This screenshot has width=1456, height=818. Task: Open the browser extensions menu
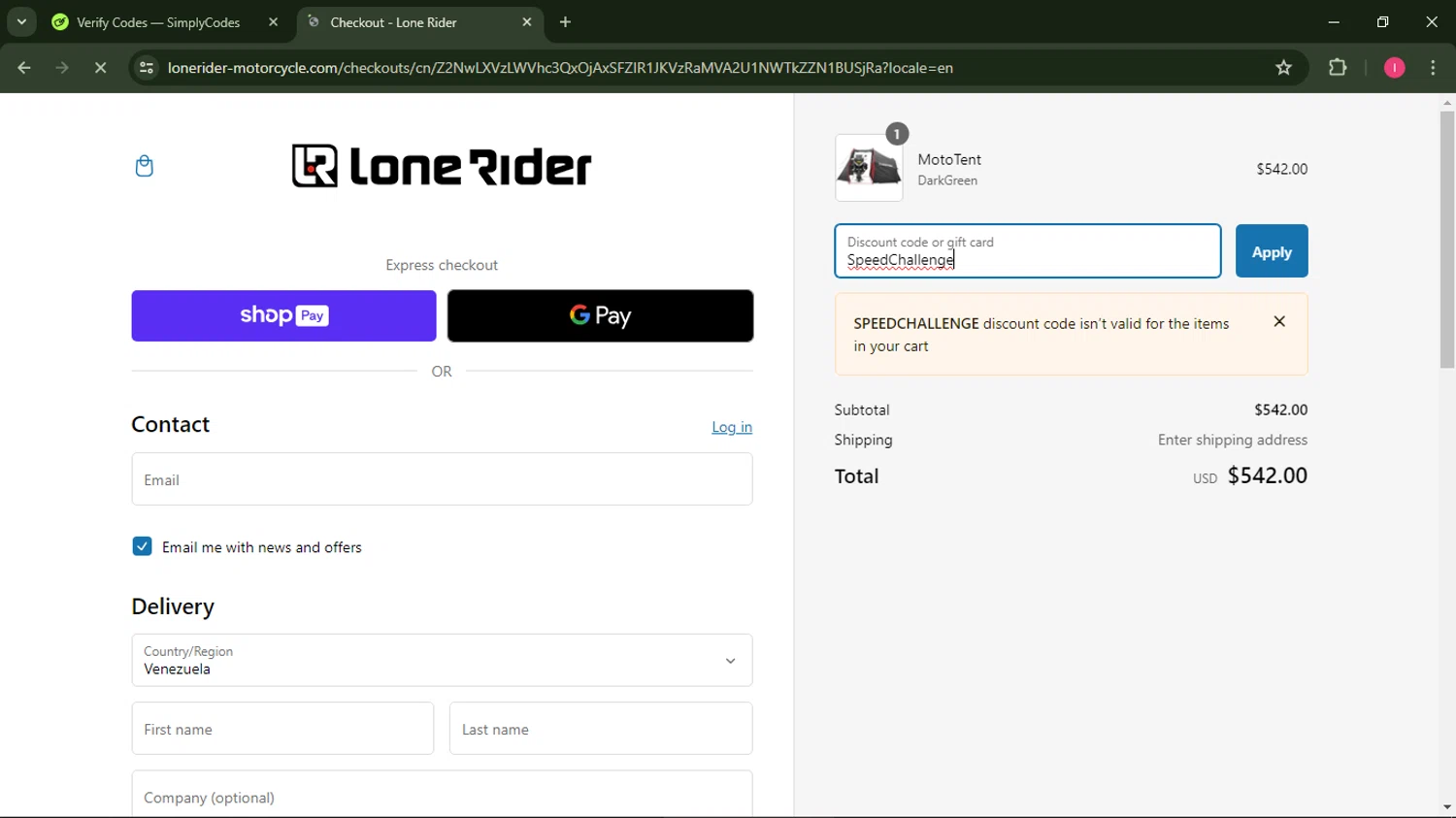click(1338, 68)
